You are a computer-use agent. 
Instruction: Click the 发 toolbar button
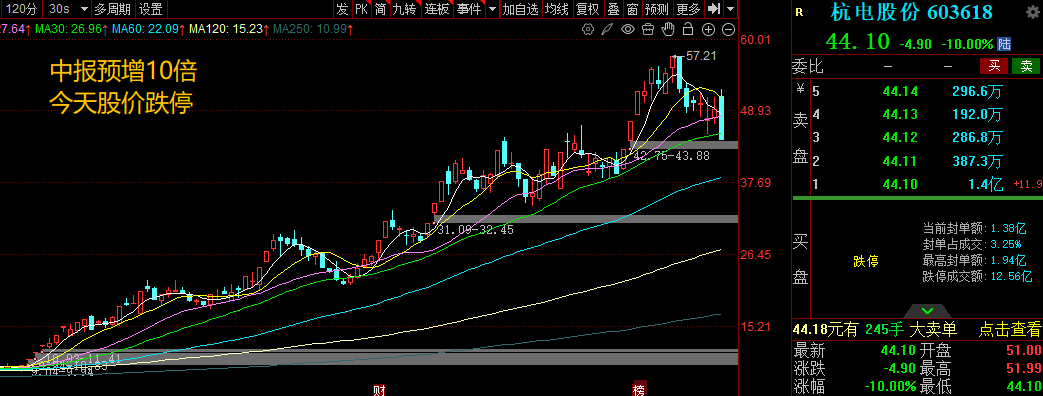tap(342, 9)
